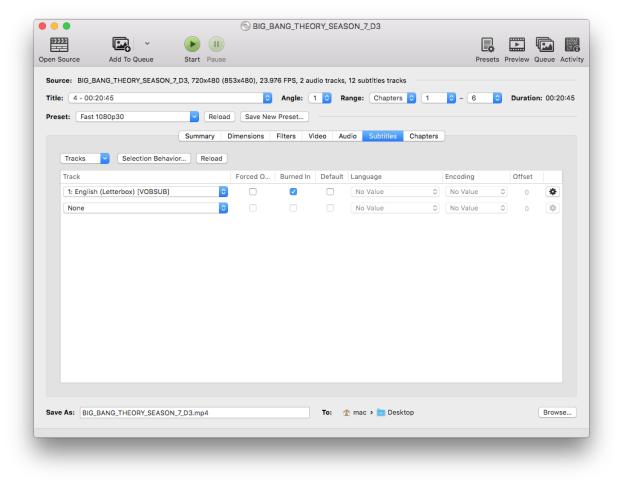
Task: Click the Browse button
Action: (x=558, y=412)
